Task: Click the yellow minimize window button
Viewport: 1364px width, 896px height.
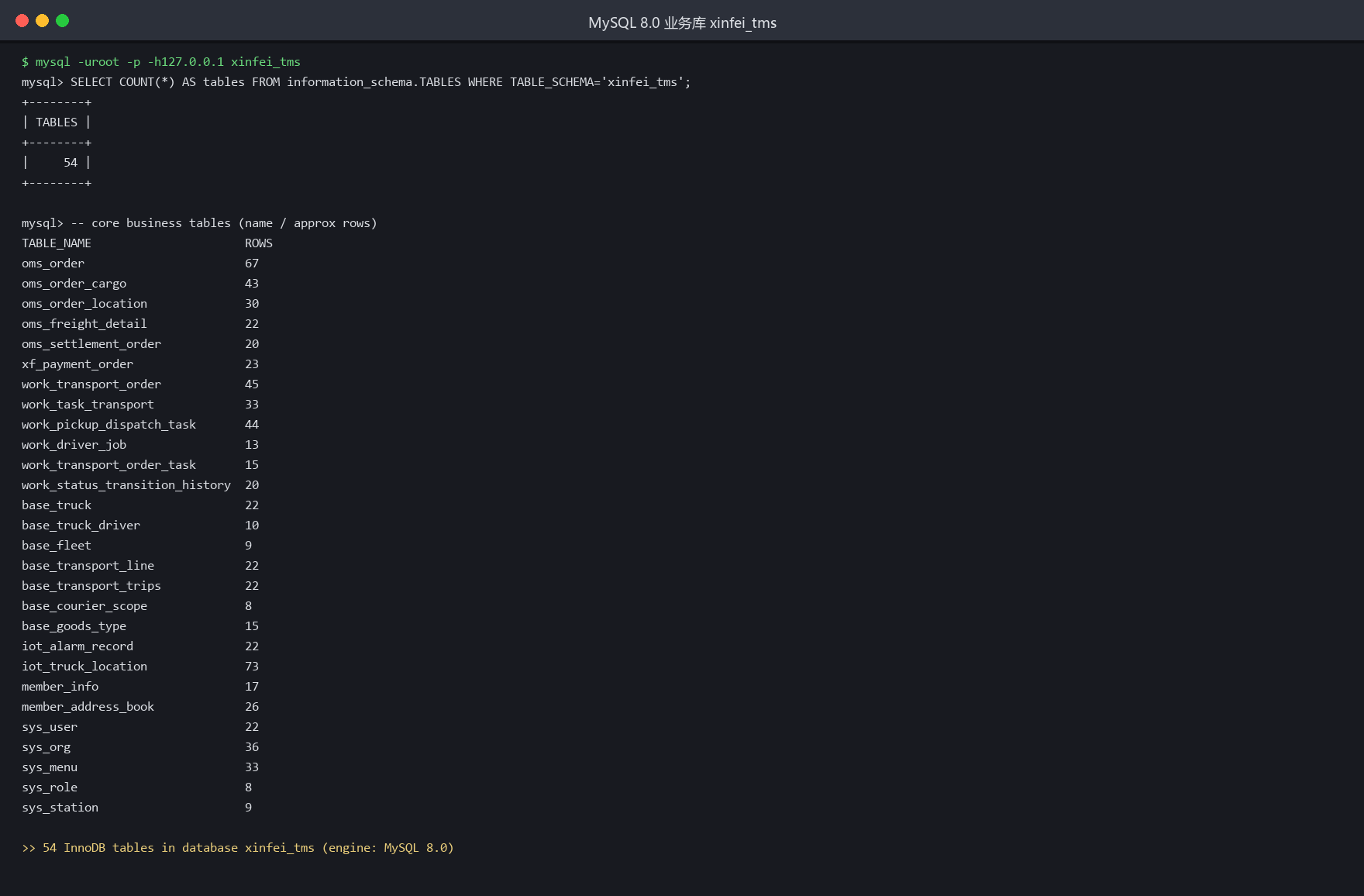Action: 43,21
